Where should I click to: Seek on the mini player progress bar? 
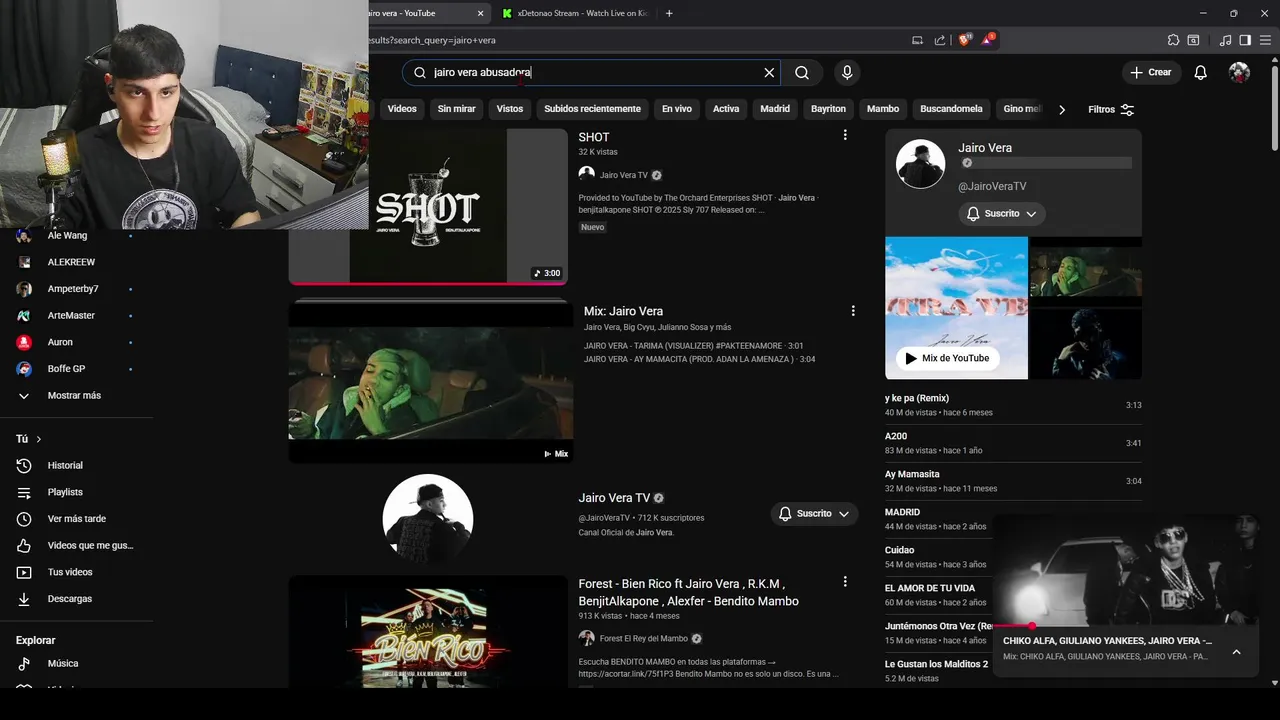click(1125, 626)
